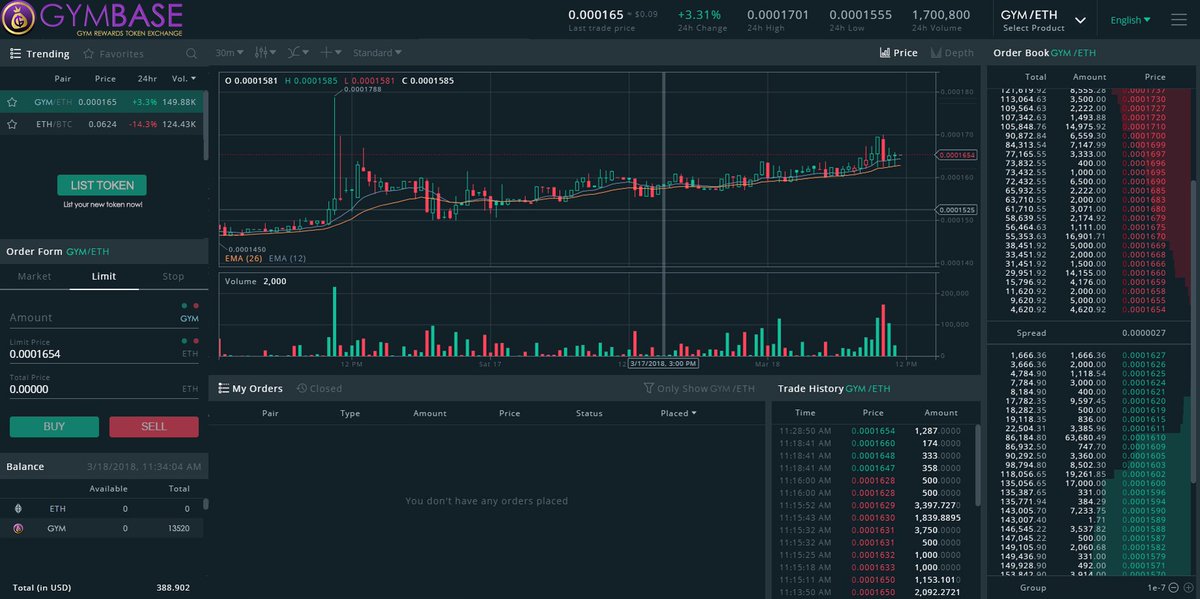Click the Spread value 0.0000027

pyautogui.click(x=1144, y=333)
